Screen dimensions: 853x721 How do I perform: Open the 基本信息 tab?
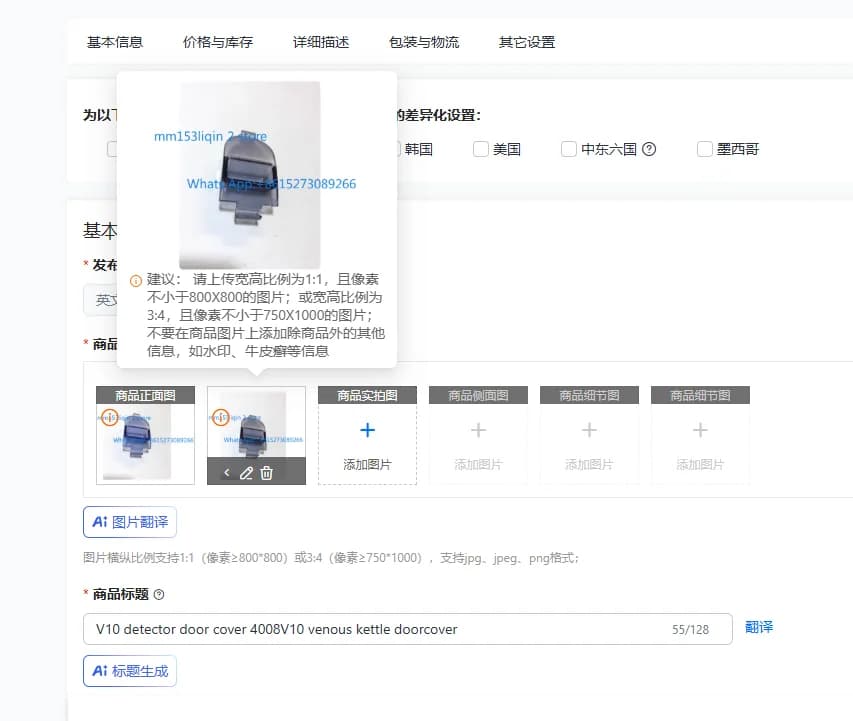pyautogui.click(x=115, y=42)
